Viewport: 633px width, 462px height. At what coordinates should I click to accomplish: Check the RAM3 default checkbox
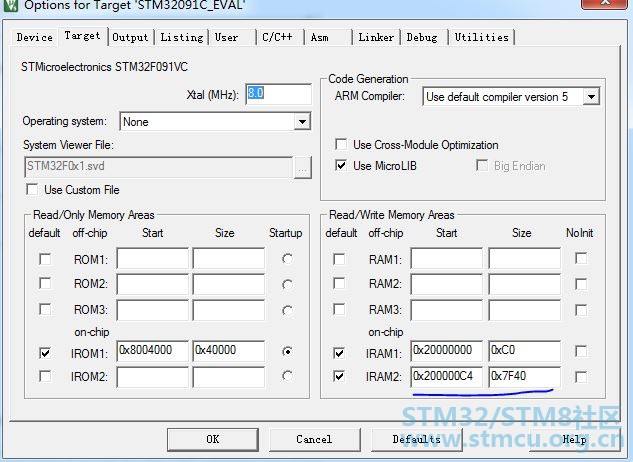pyautogui.click(x=339, y=309)
